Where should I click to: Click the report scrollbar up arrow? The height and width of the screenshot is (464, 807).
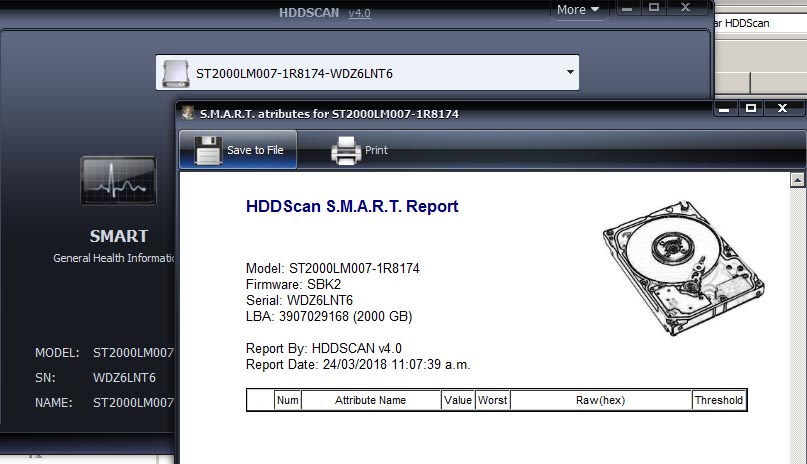(797, 180)
